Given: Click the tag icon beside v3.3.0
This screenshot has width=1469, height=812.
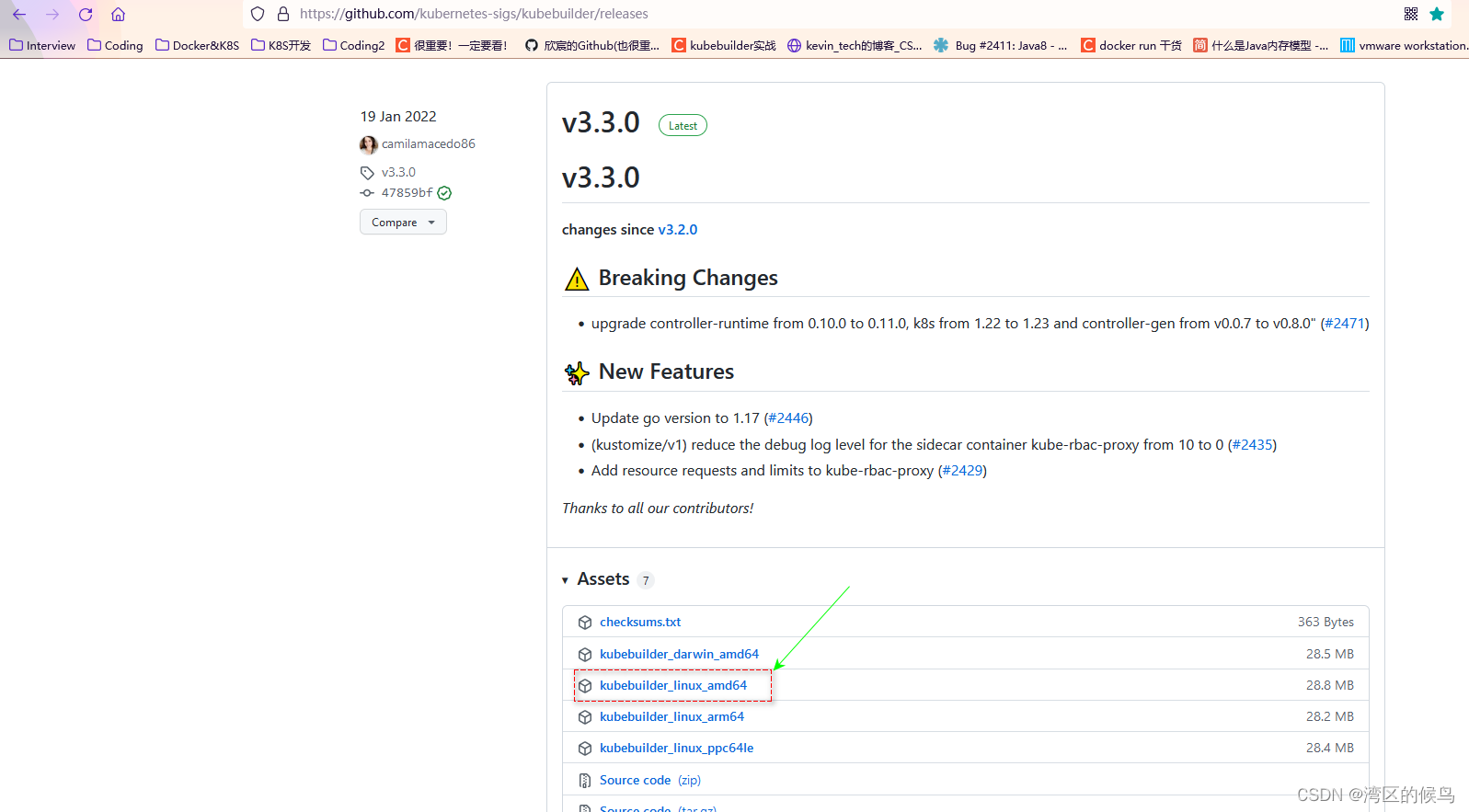Looking at the screenshot, I should pos(367,173).
